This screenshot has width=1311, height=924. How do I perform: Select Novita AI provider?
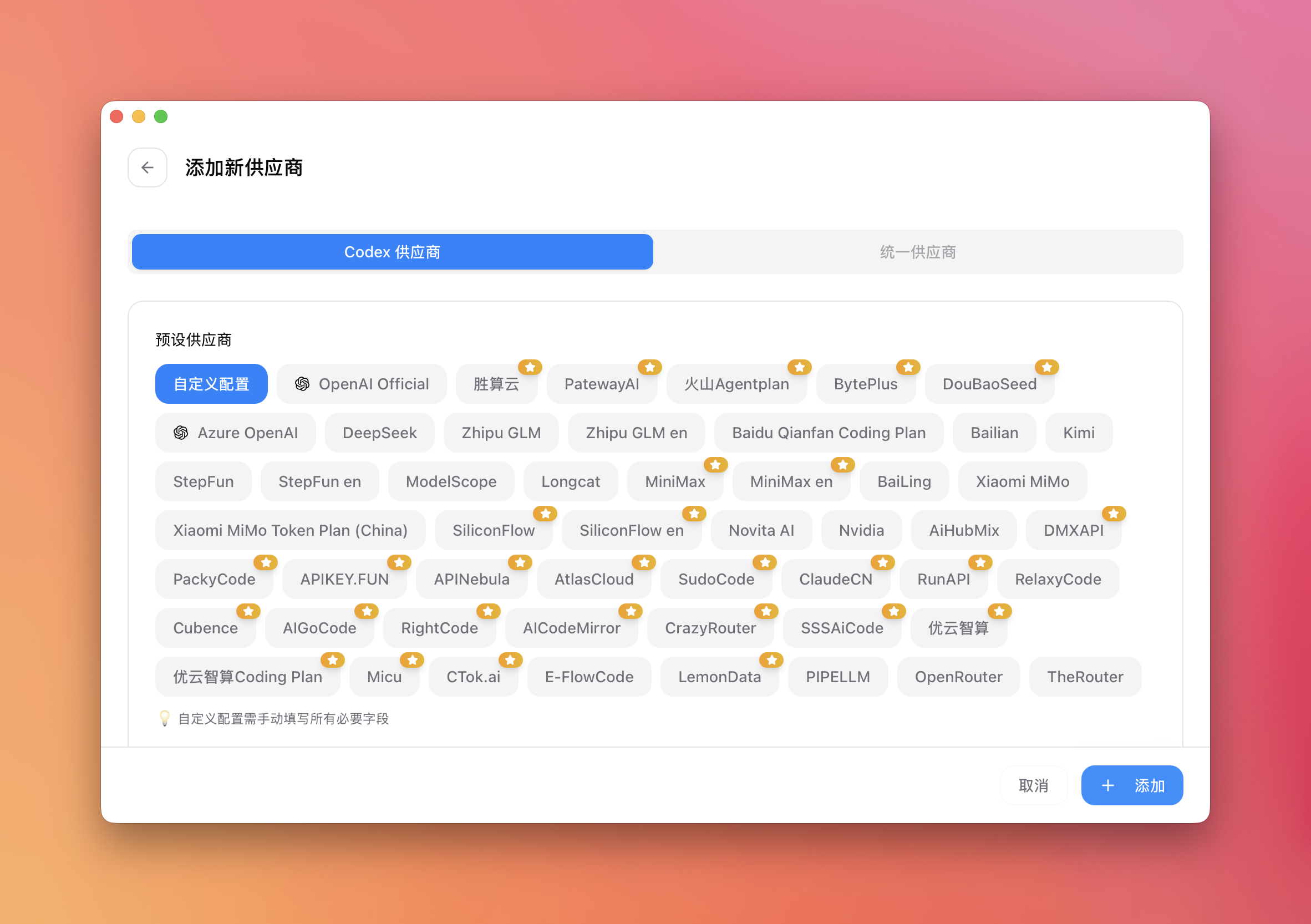click(761, 531)
